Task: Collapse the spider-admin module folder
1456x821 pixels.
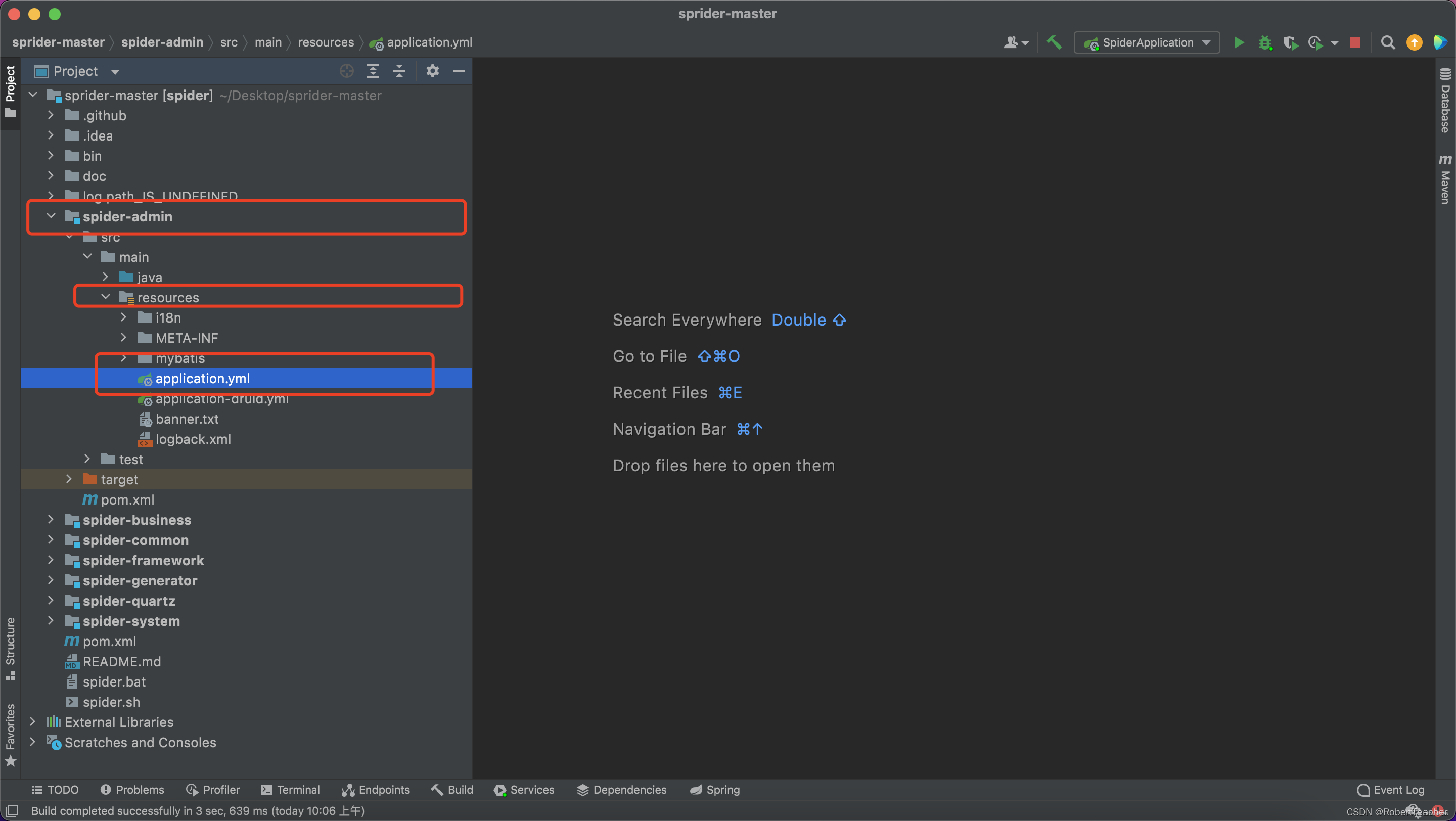Action: point(52,216)
